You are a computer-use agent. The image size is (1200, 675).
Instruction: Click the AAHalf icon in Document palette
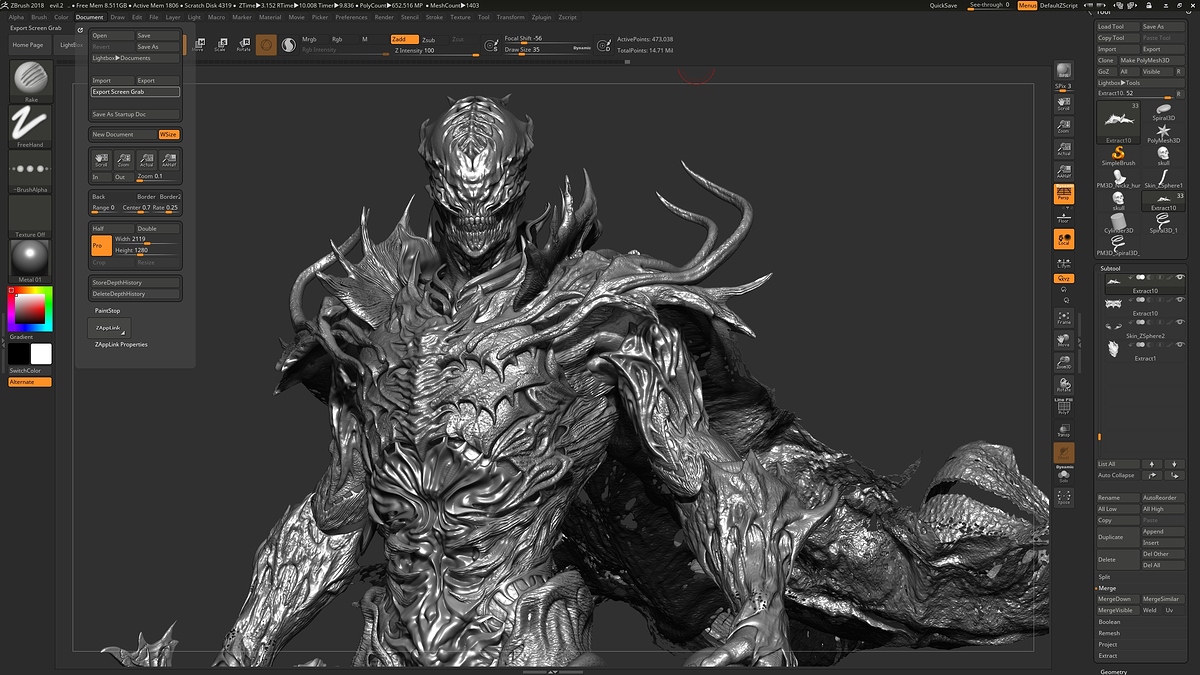(x=169, y=160)
